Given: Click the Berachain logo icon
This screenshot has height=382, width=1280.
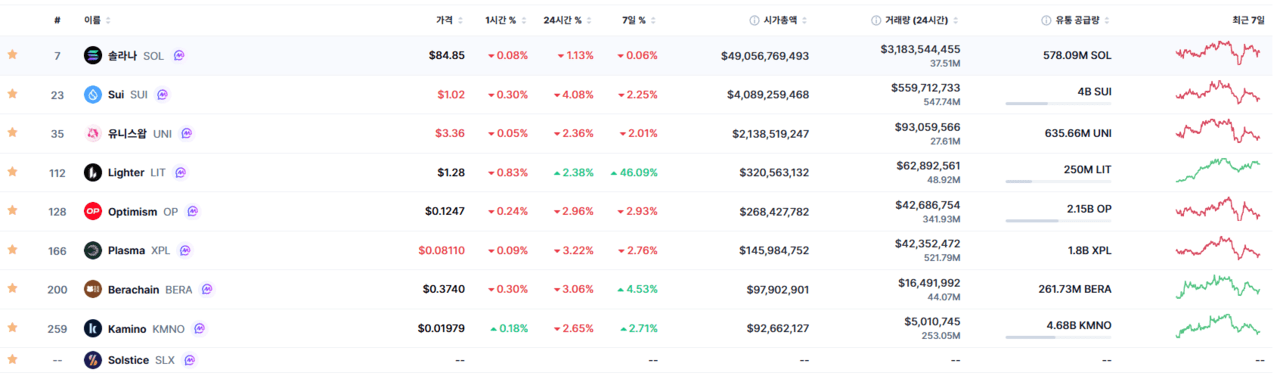Looking at the screenshot, I should pos(93,289).
